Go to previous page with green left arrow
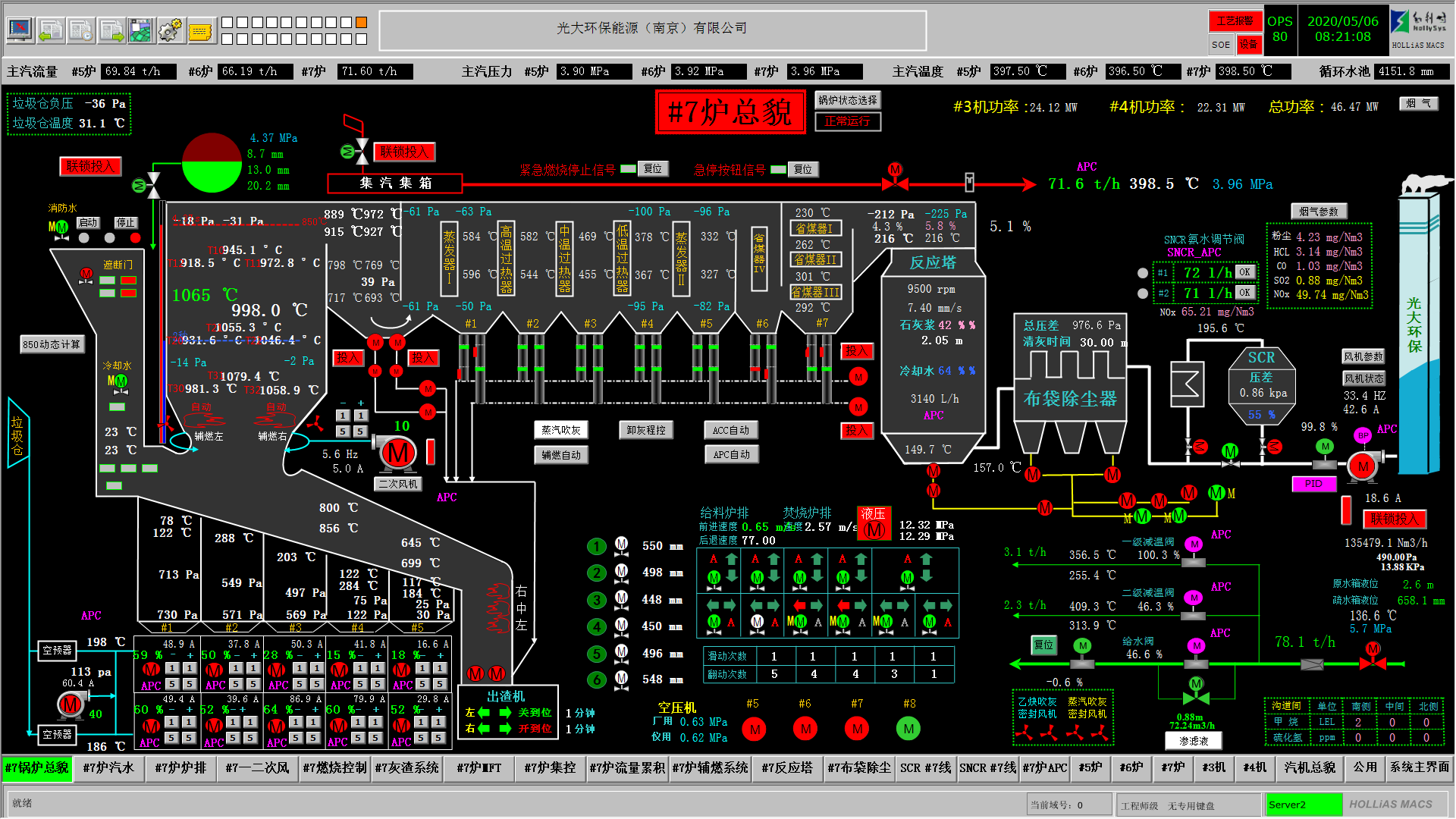The height and width of the screenshot is (819, 1456). [51, 30]
